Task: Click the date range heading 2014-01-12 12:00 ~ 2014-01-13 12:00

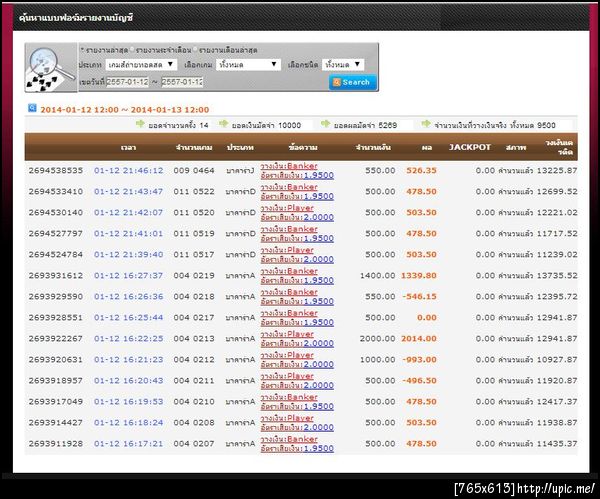Action: (x=125, y=110)
